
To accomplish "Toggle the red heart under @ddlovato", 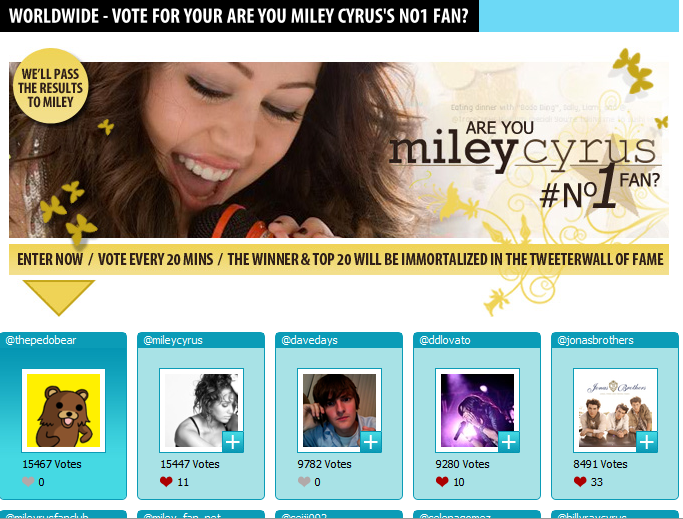I will click(x=442, y=482).
